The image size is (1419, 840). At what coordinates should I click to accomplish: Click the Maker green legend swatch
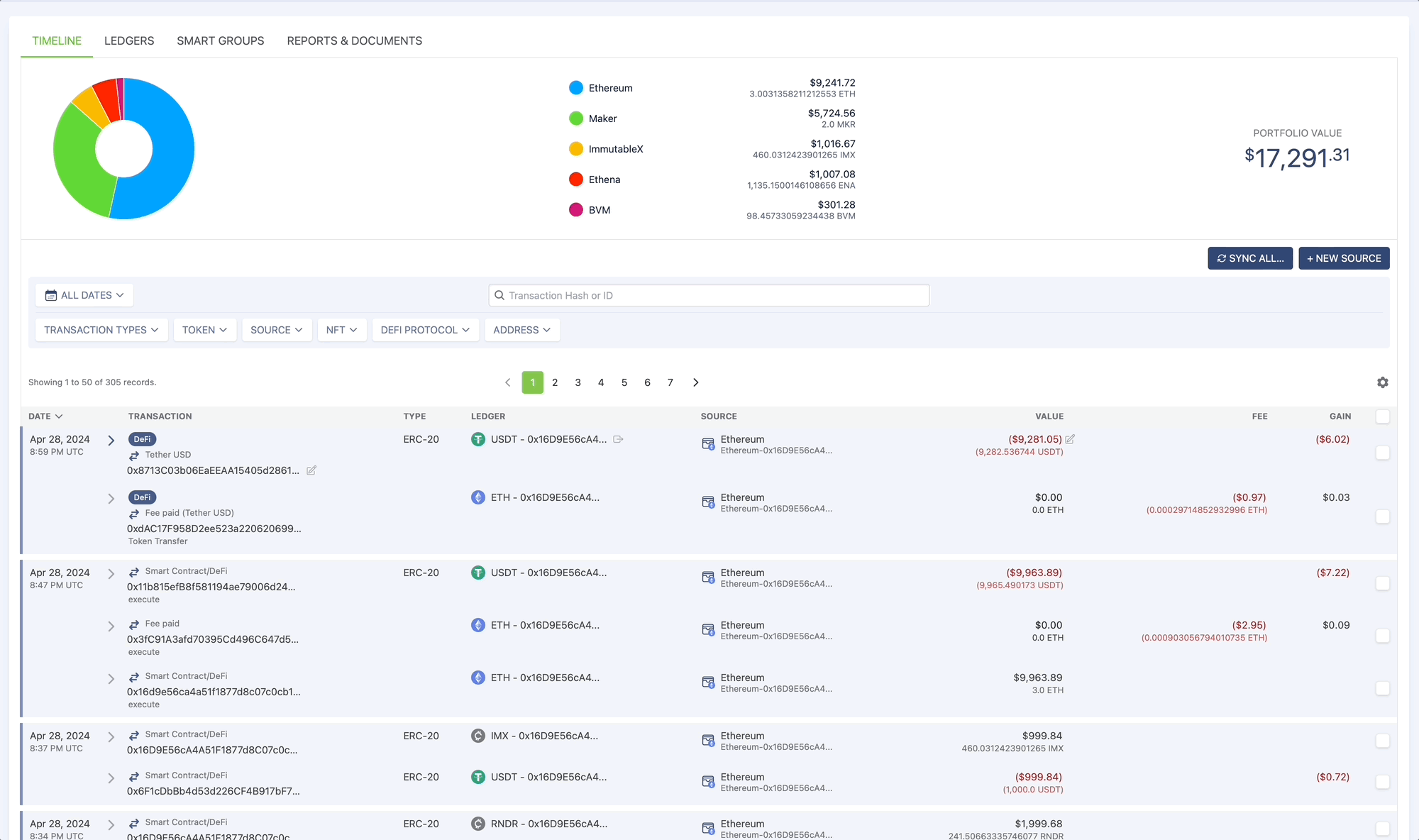click(x=576, y=118)
